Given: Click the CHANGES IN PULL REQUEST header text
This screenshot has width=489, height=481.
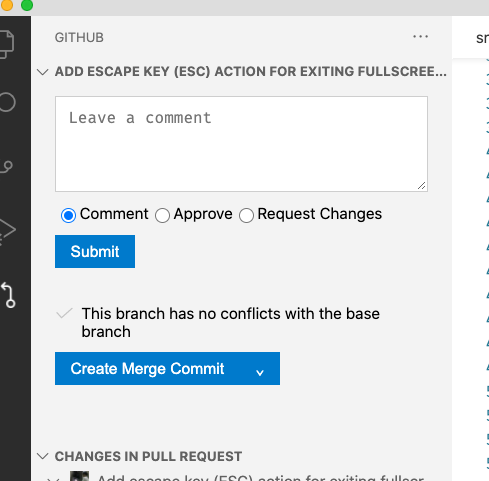Looking at the screenshot, I should coord(148,456).
